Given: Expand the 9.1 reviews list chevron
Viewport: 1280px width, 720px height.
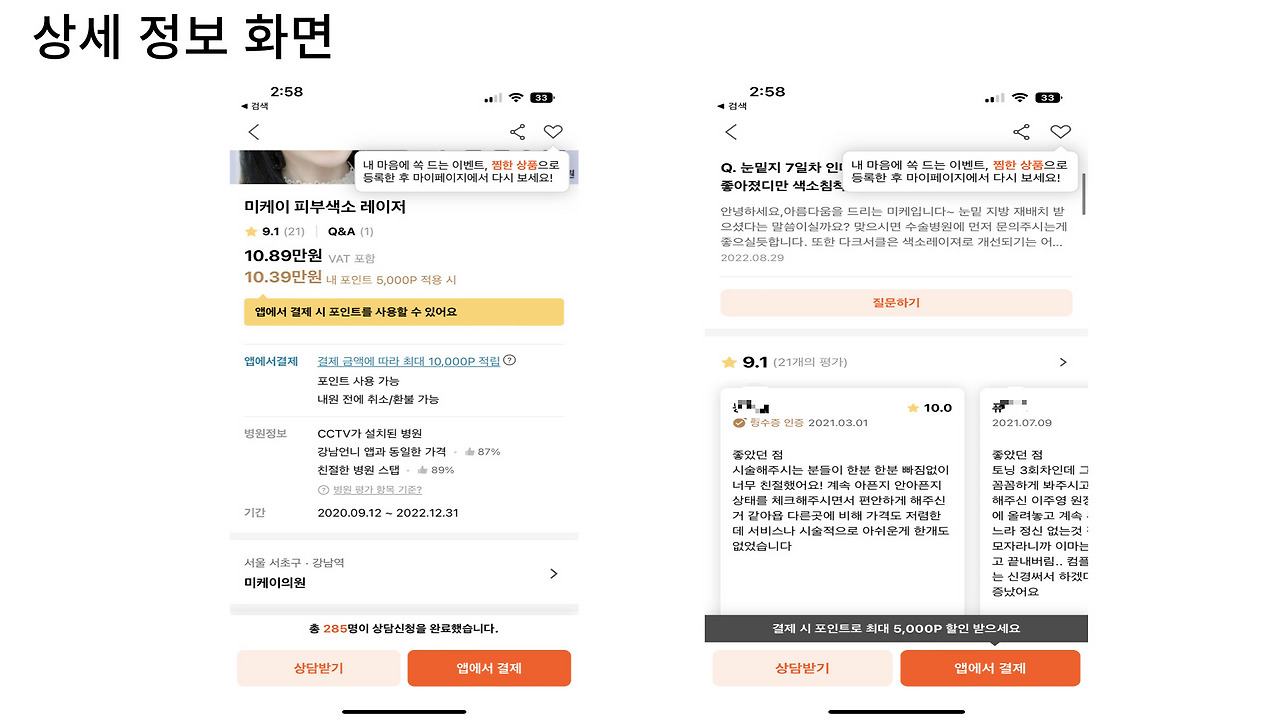Looking at the screenshot, I should [x=1063, y=362].
